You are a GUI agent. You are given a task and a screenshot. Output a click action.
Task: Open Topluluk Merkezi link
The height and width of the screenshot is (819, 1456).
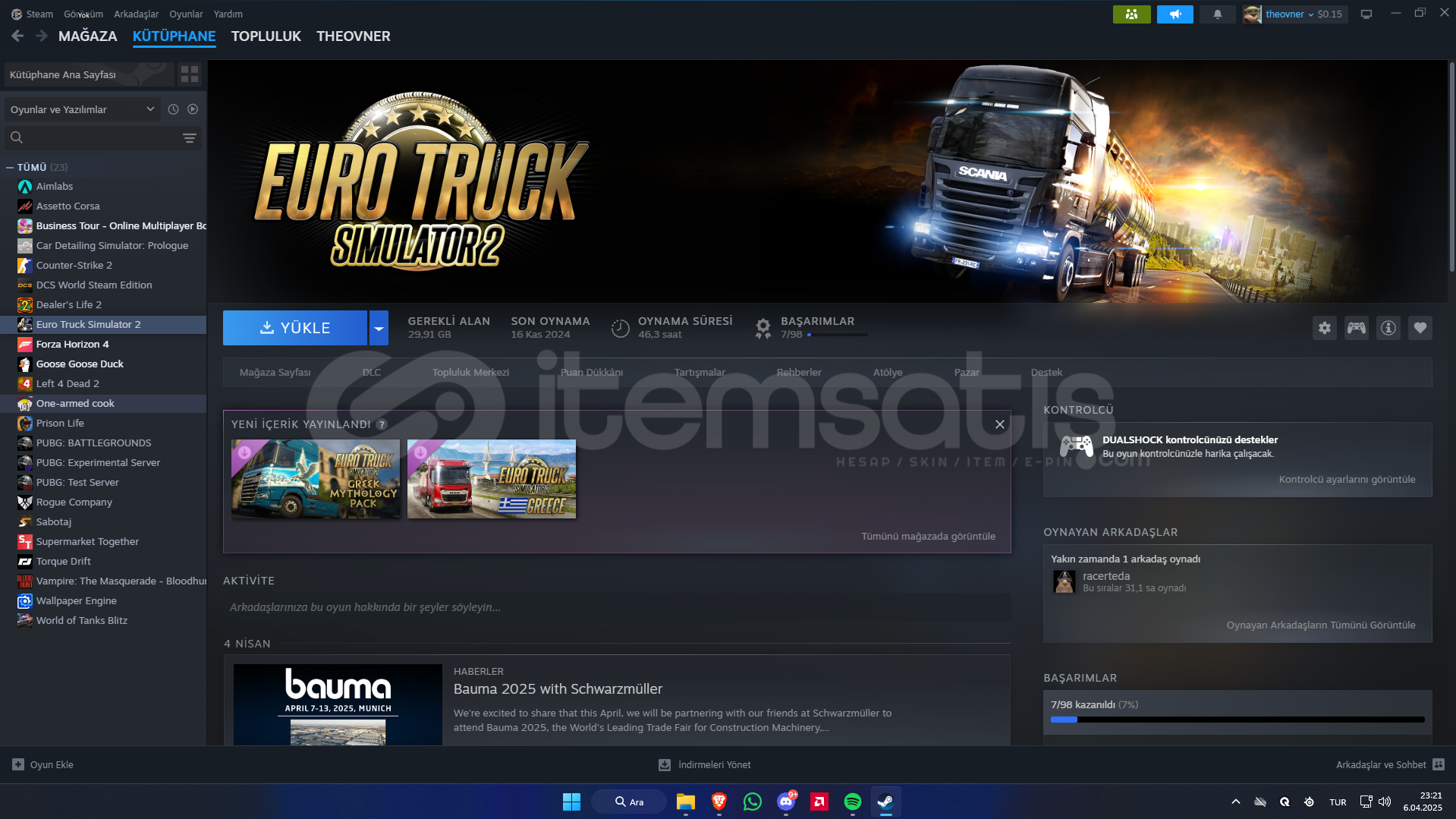click(470, 372)
